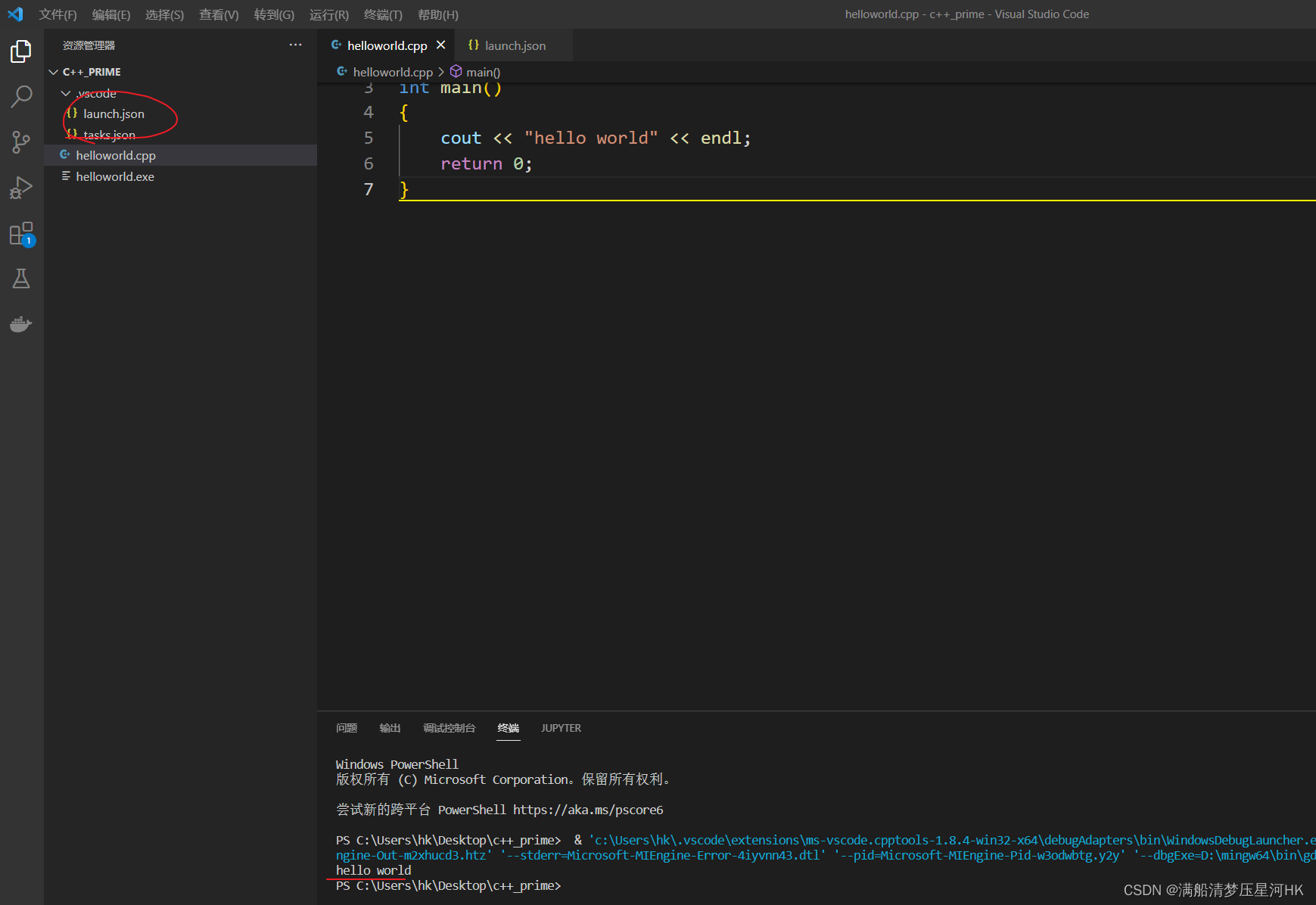
Task: Switch to 终端 panel tab
Action: tap(509, 728)
